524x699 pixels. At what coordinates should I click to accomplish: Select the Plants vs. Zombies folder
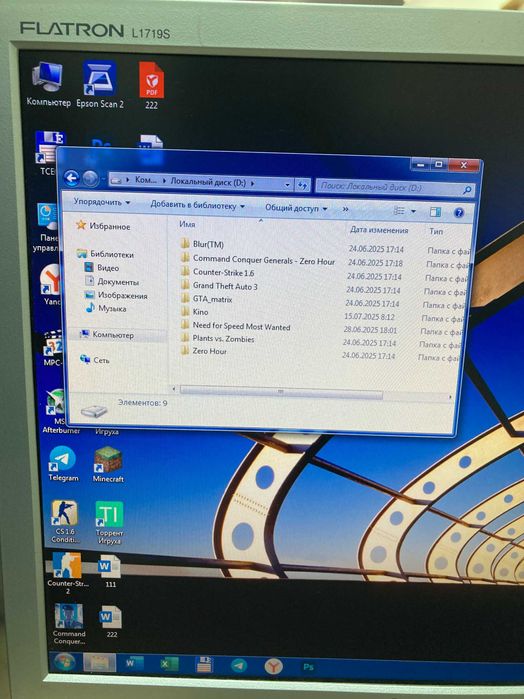217,338
